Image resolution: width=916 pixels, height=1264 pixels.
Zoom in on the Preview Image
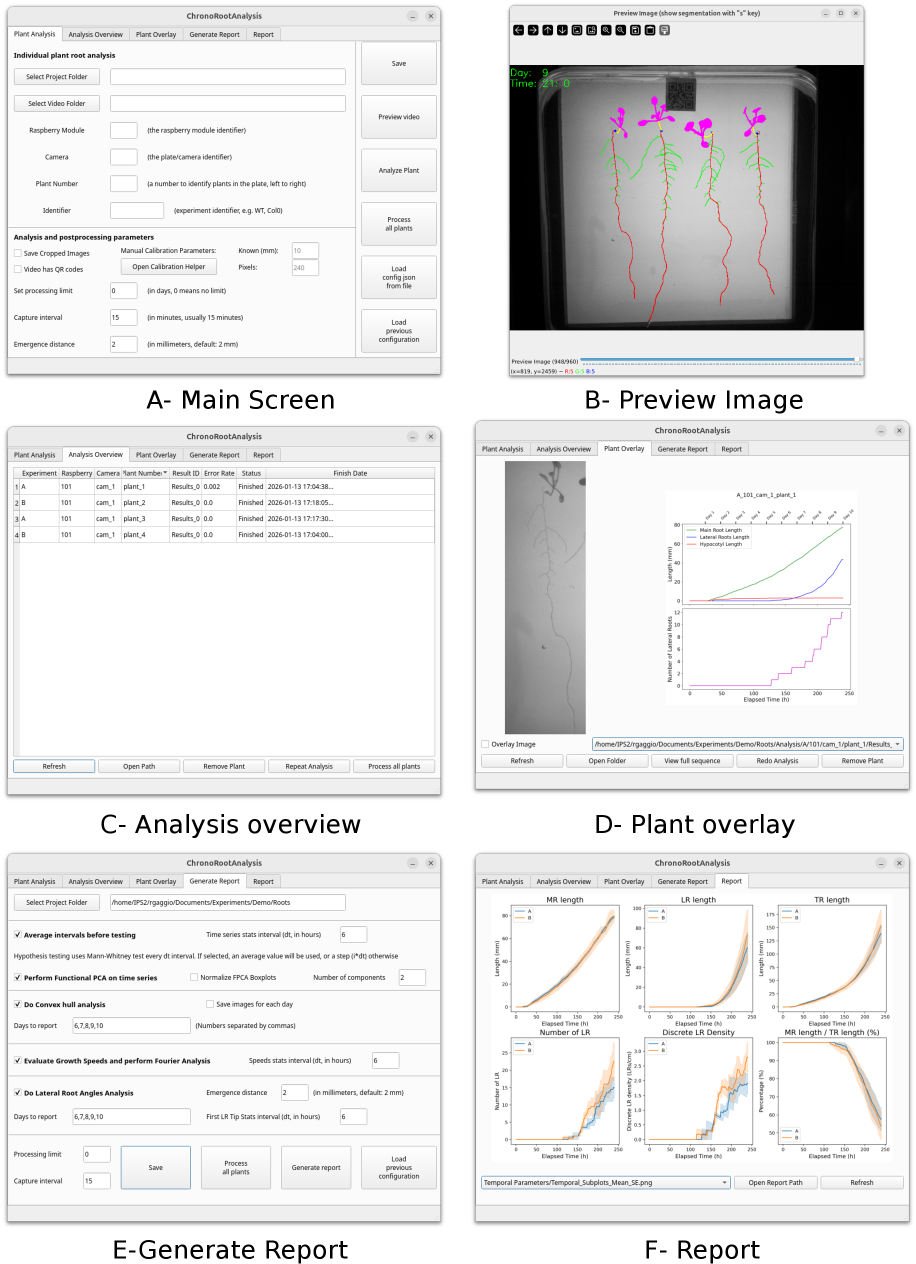606,31
